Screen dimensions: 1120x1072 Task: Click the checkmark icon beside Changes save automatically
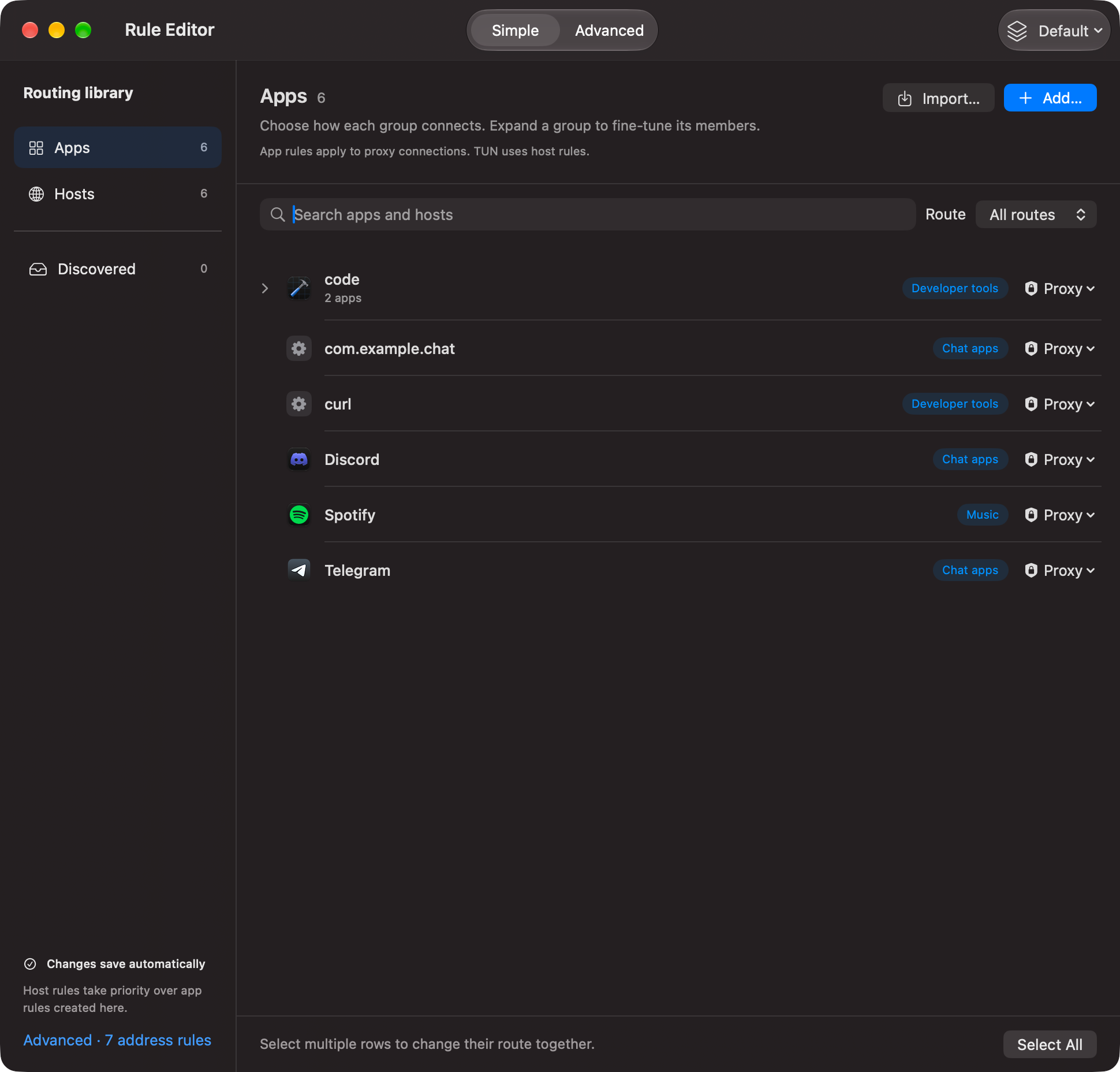click(30, 964)
